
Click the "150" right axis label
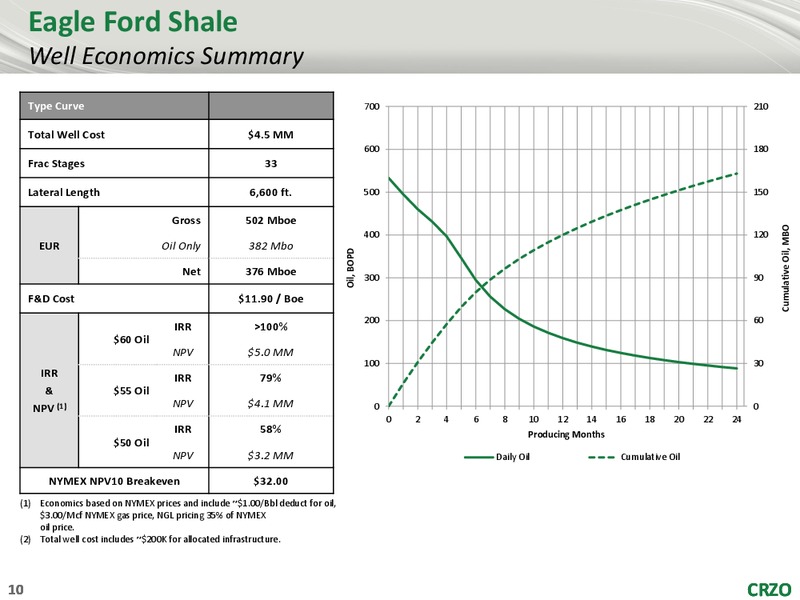[x=760, y=192]
